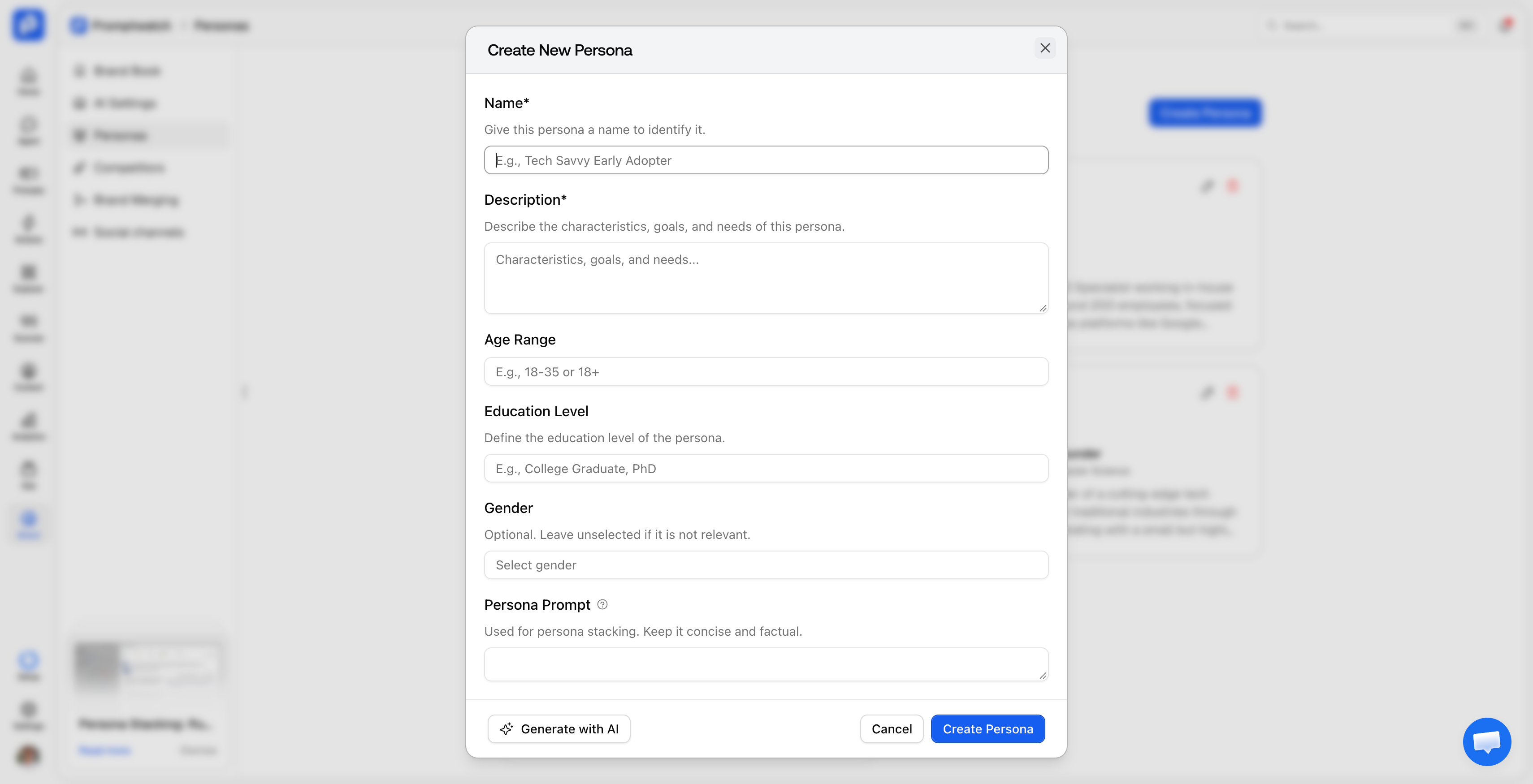
Task: Click the Education Level input field
Action: (x=766, y=469)
